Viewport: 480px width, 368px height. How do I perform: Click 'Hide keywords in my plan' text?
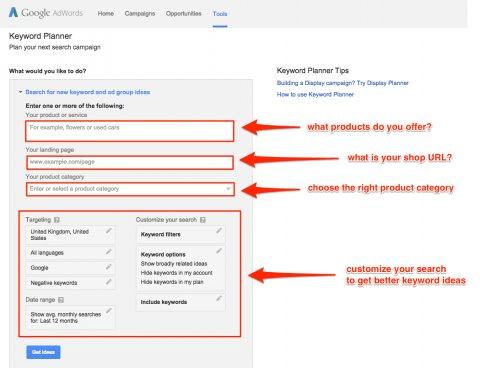(172, 282)
